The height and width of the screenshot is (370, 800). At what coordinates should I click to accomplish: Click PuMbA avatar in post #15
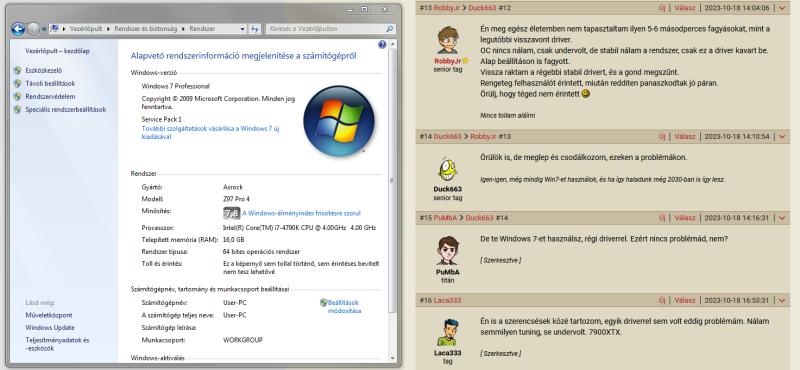click(x=447, y=251)
